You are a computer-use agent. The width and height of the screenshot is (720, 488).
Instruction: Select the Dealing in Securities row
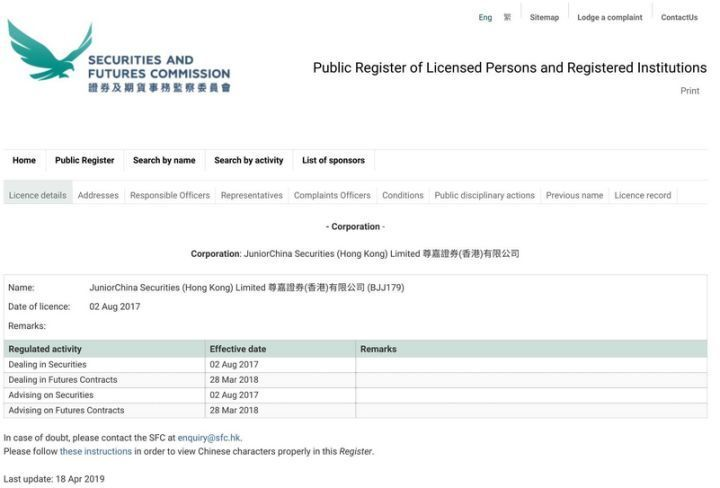pos(355,365)
